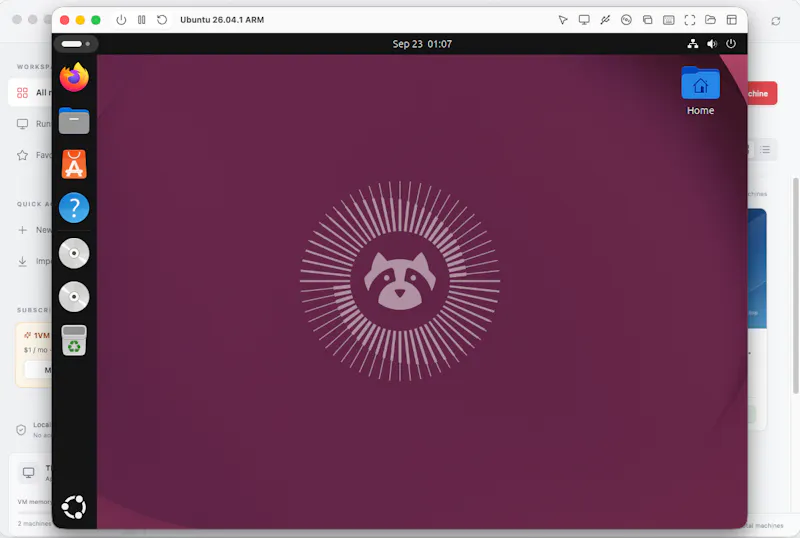Click the wired network status icon

tap(692, 44)
